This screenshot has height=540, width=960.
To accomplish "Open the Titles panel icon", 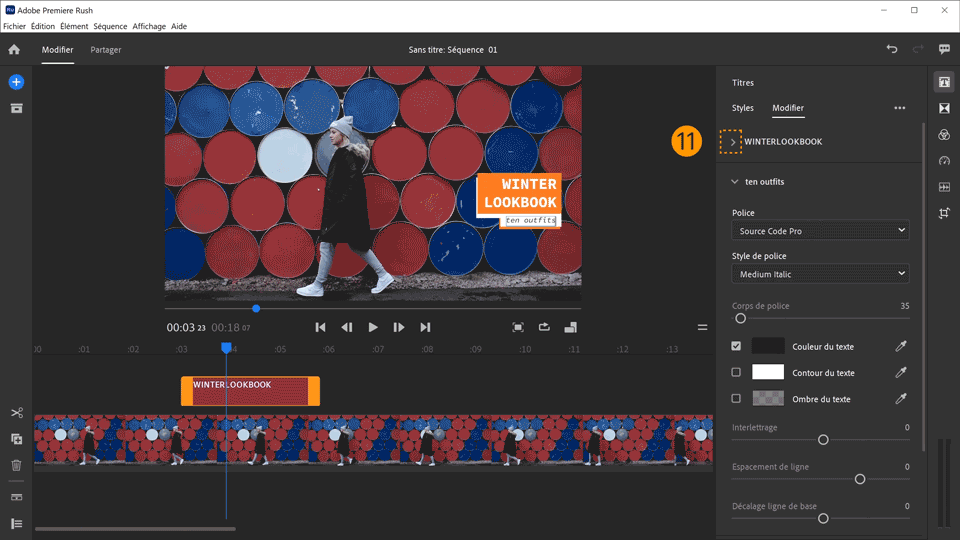I will (944, 82).
